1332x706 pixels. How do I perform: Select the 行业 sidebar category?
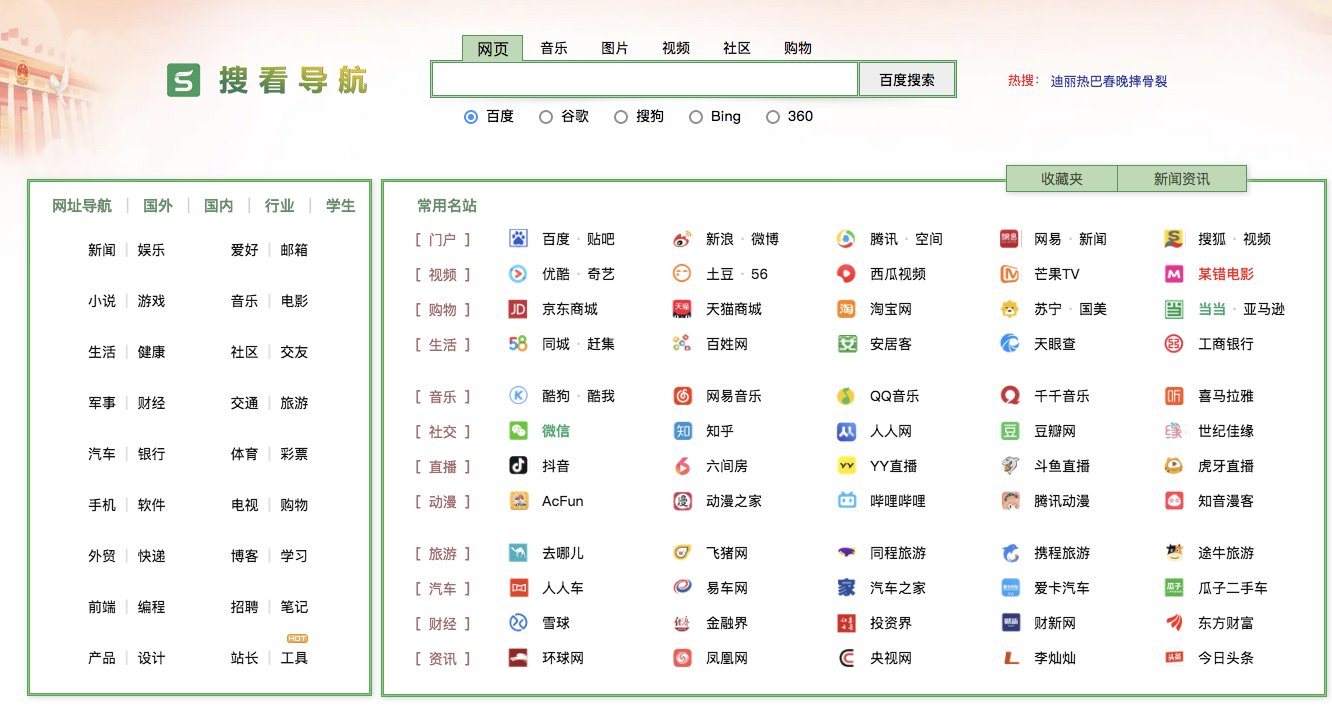(x=280, y=206)
